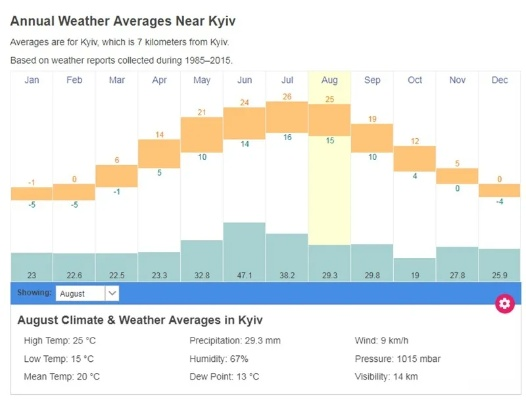Click the June precipitation bar showing 47.1
Screen dimensions: 526x400
point(244,252)
